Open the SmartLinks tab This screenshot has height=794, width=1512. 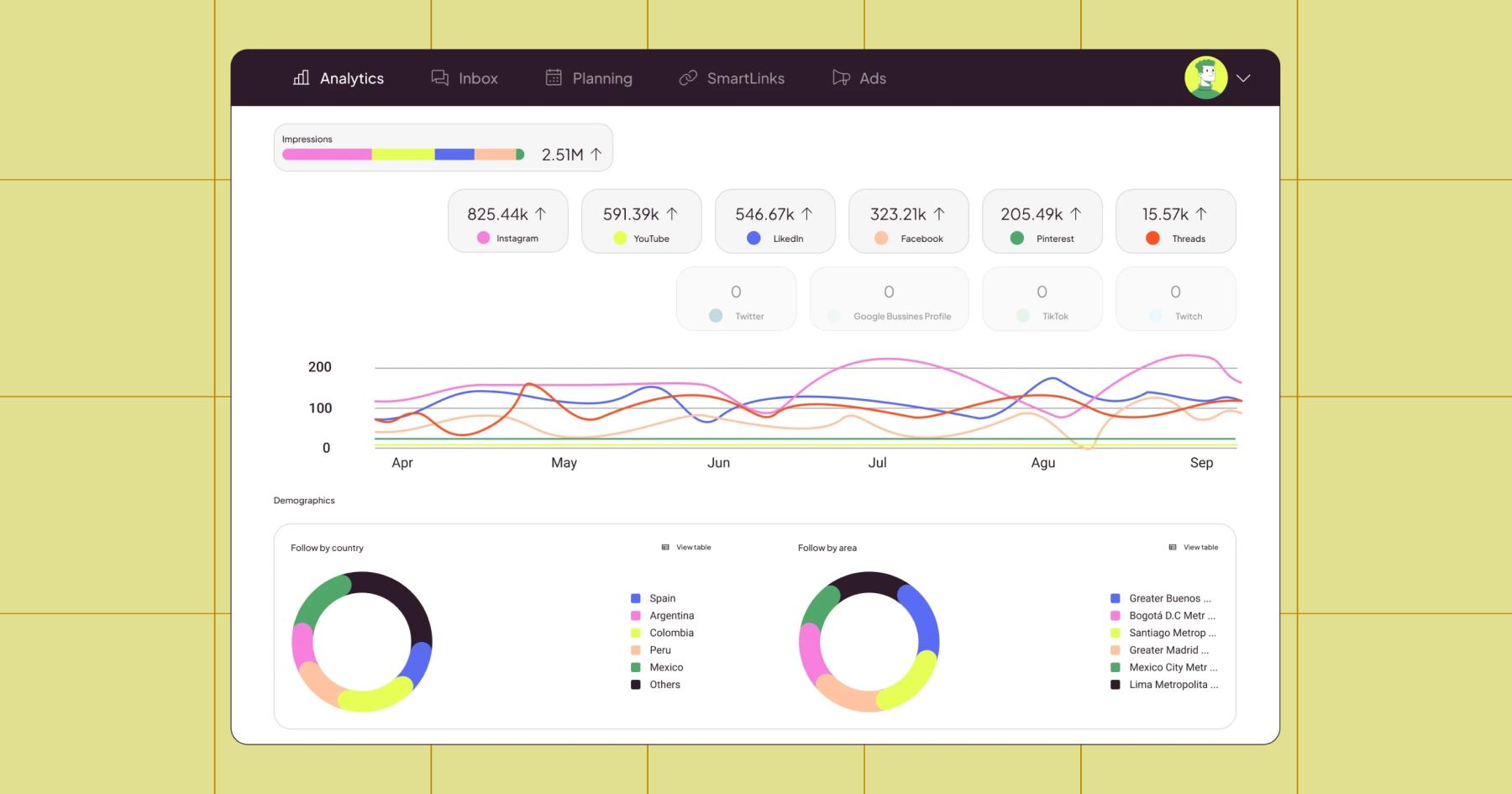[x=732, y=78]
